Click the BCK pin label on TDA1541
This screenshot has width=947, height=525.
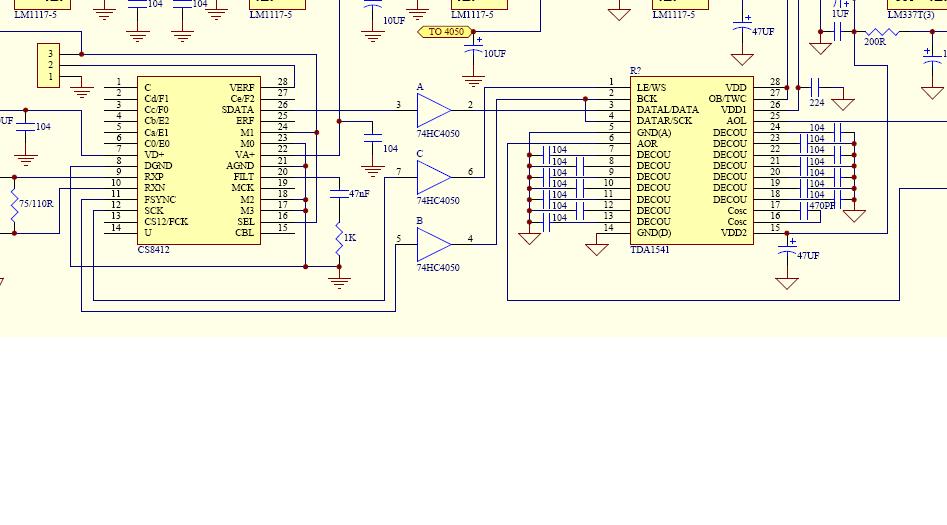click(x=647, y=98)
